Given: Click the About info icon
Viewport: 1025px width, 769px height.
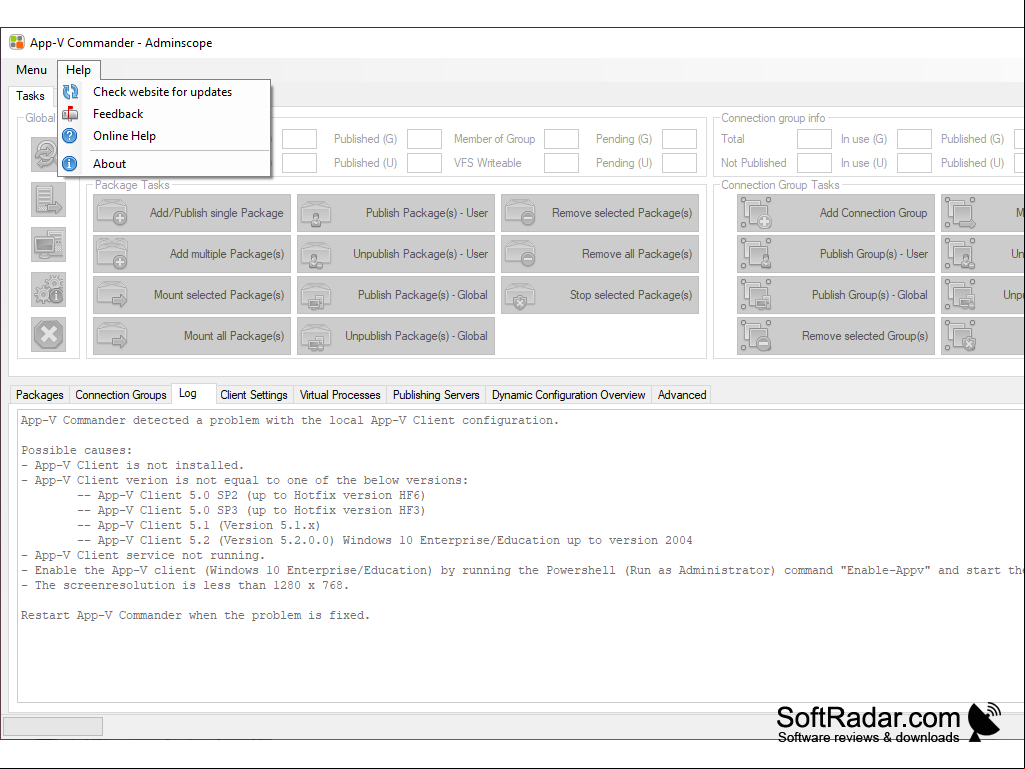Looking at the screenshot, I should coord(70,163).
